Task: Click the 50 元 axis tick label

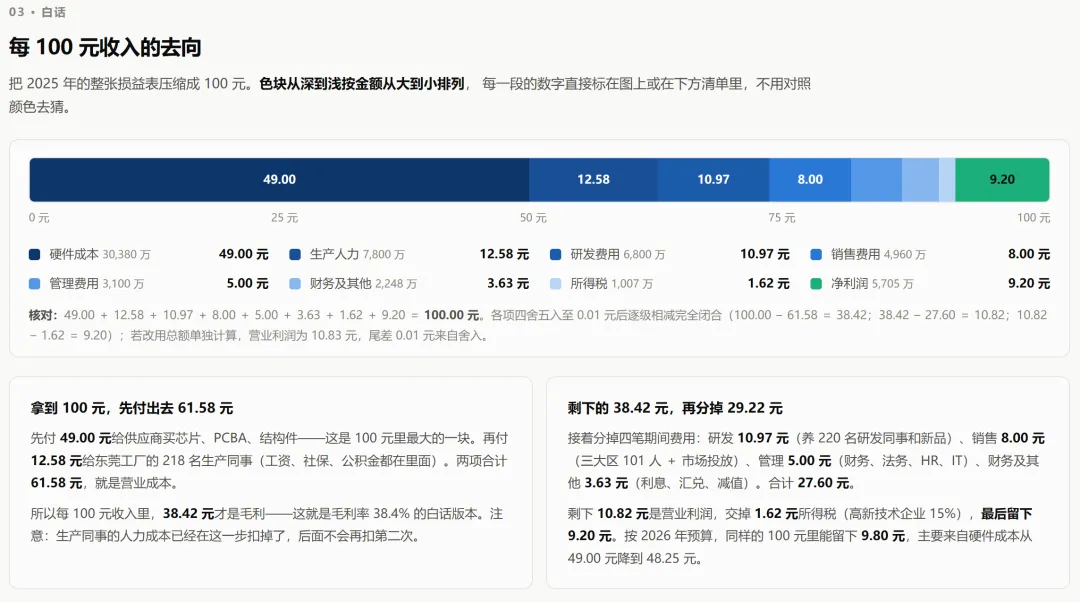Action: [x=533, y=218]
